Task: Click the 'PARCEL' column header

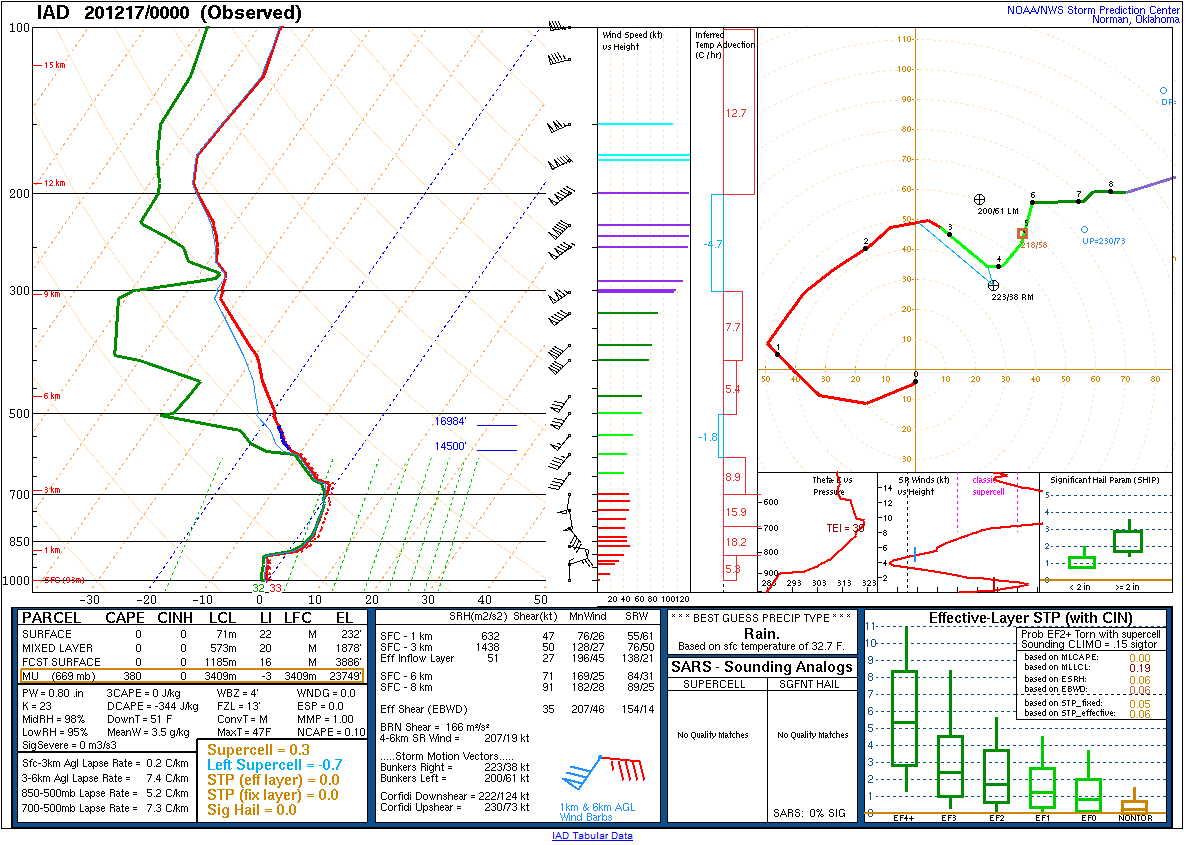Action: point(51,618)
